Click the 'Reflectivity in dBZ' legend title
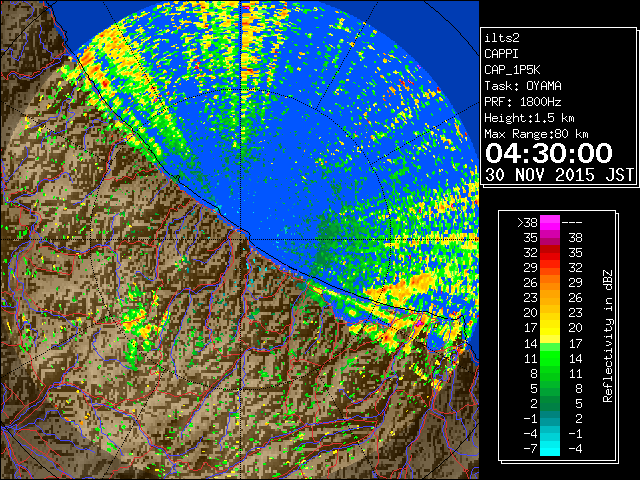The height and width of the screenshot is (480, 640). [608, 336]
